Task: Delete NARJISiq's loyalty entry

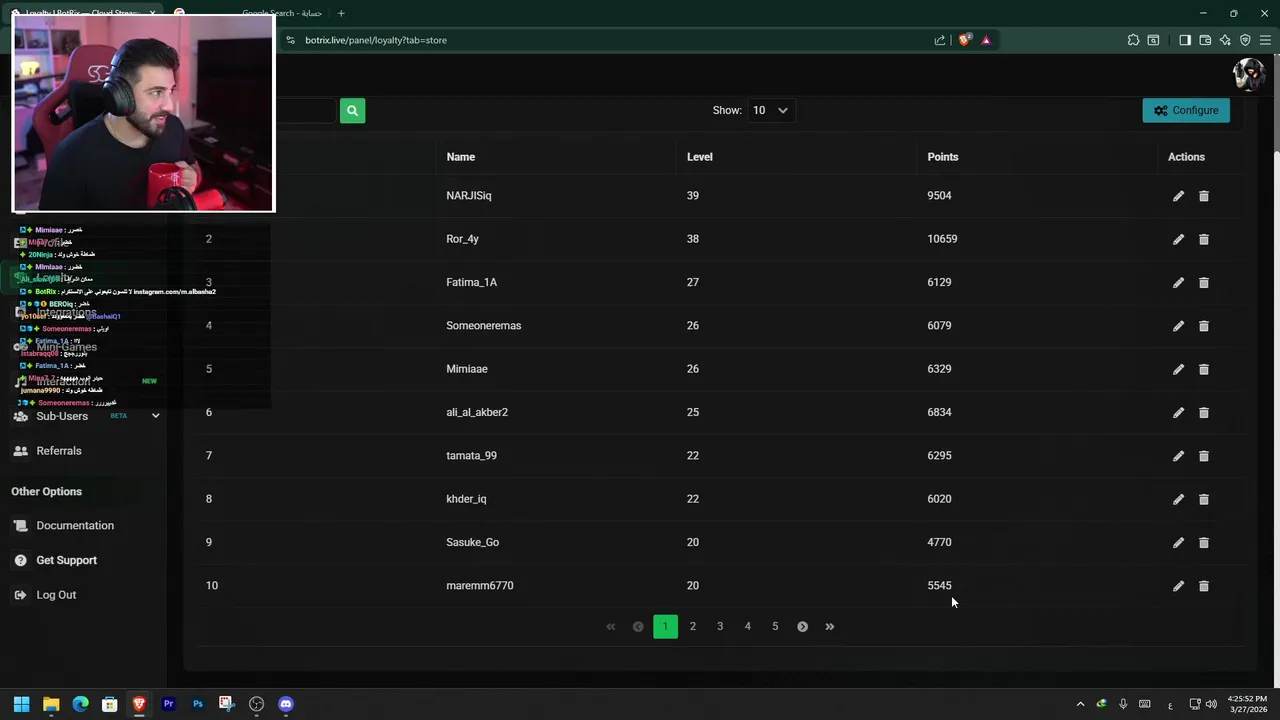Action: pos(1204,196)
